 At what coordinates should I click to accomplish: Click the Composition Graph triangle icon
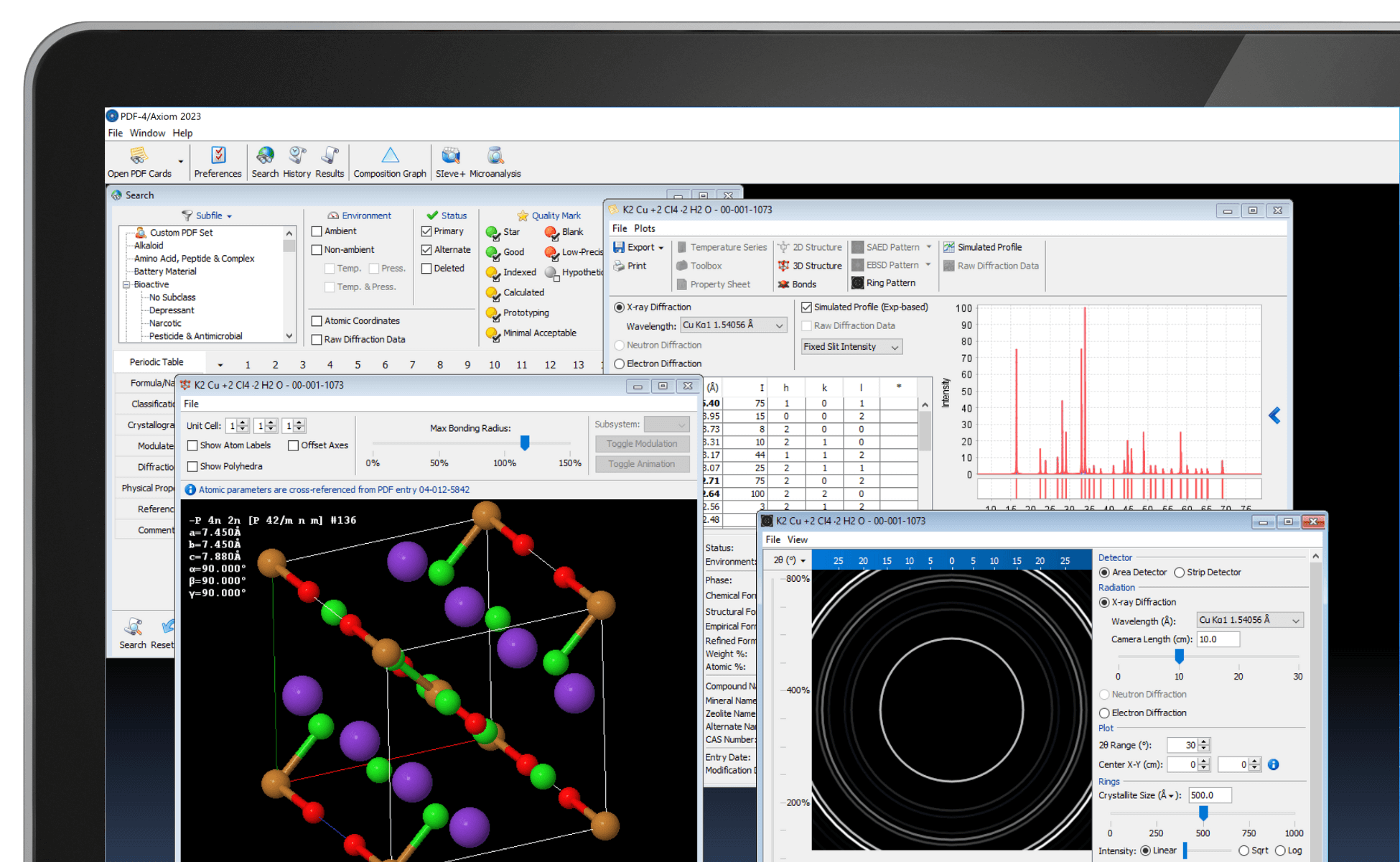tap(390, 156)
